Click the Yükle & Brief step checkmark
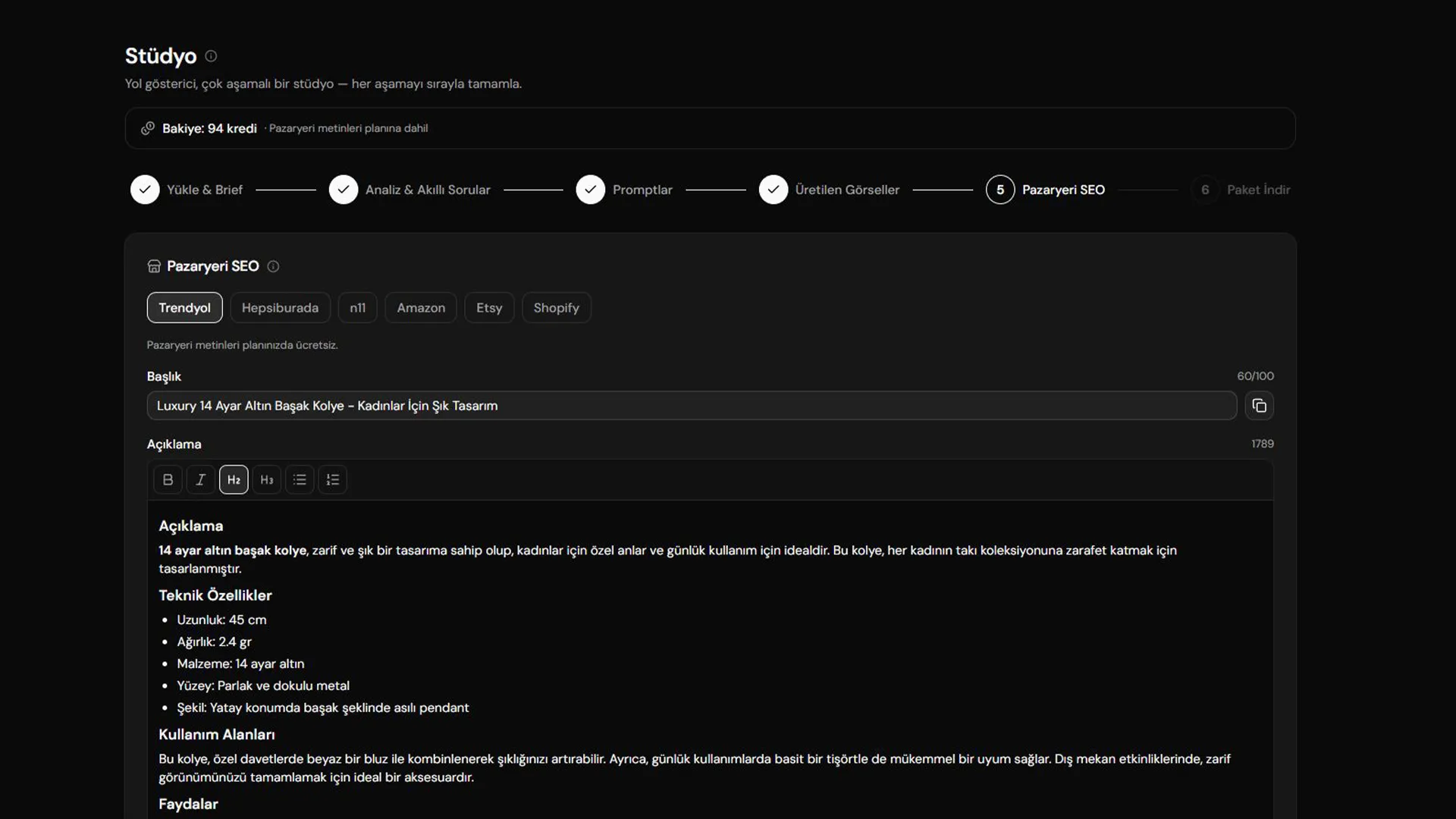Screen dimensions: 1456x819 click(x=145, y=190)
